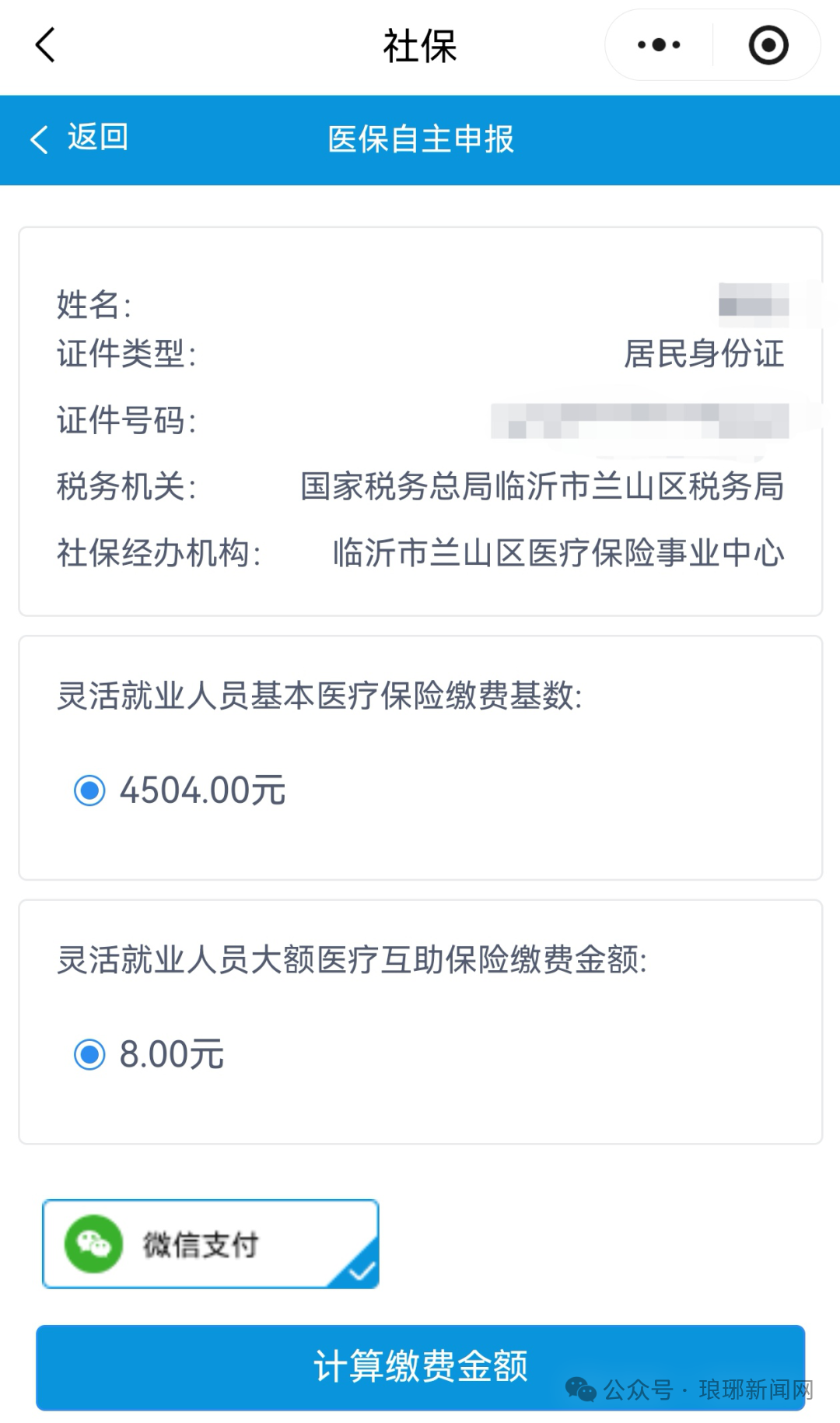Viewport: 840px width, 1423px height.
Task: Tap the 临沂市兰山区医疗保险事业中心 value
Action: point(558,553)
